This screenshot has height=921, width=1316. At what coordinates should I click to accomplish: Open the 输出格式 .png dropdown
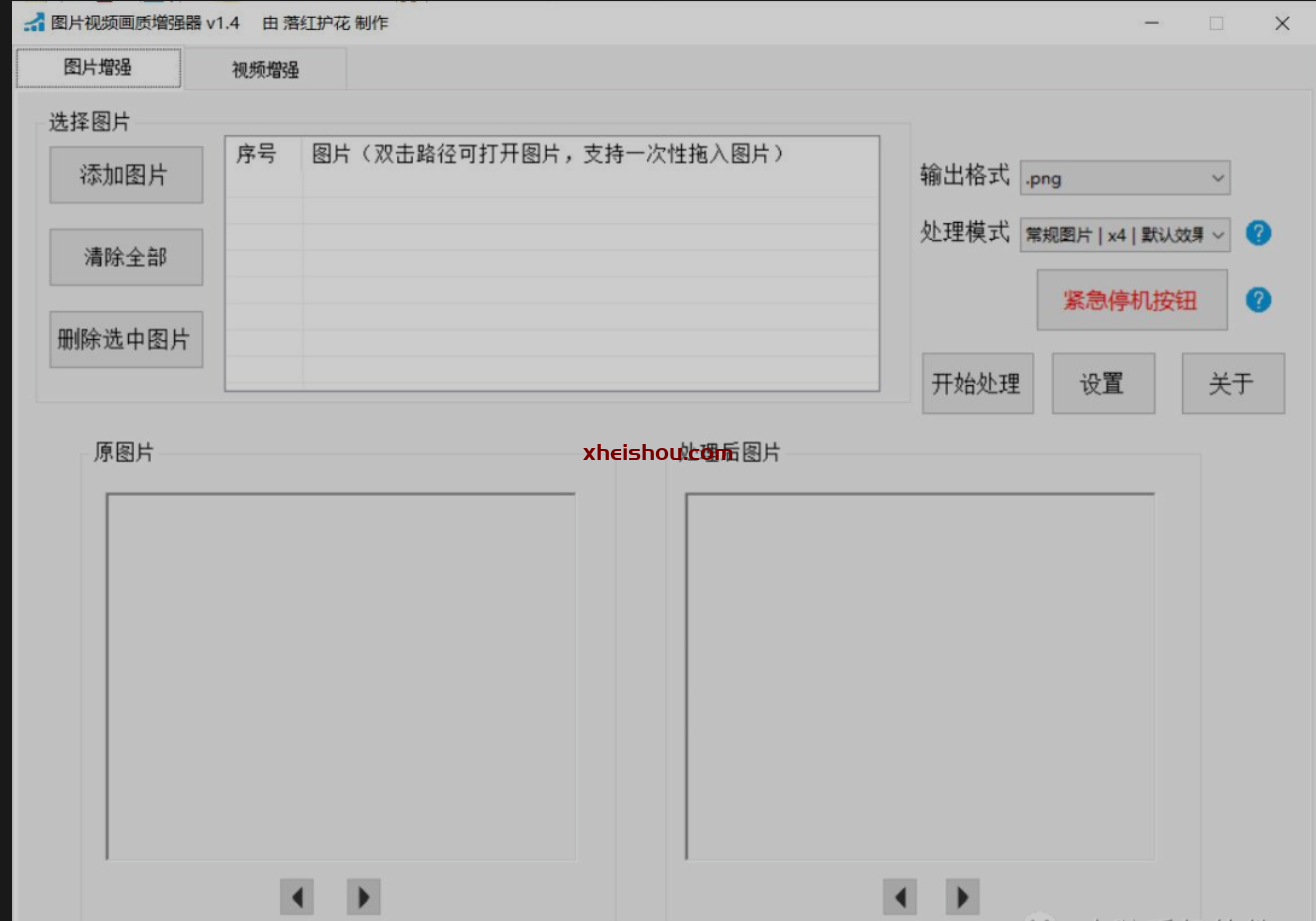[1125, 178]
